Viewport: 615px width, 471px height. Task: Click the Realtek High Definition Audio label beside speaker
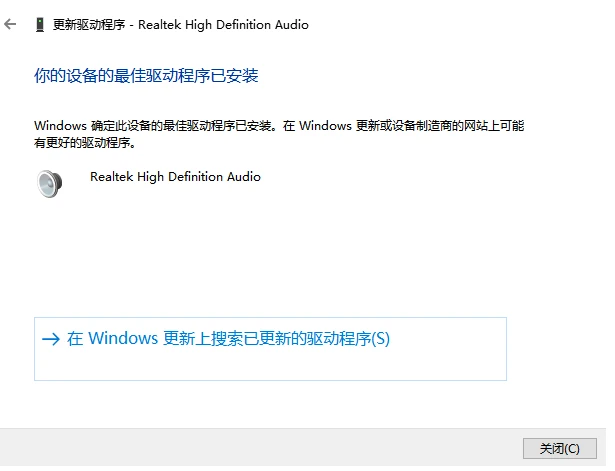click(175, 177)
